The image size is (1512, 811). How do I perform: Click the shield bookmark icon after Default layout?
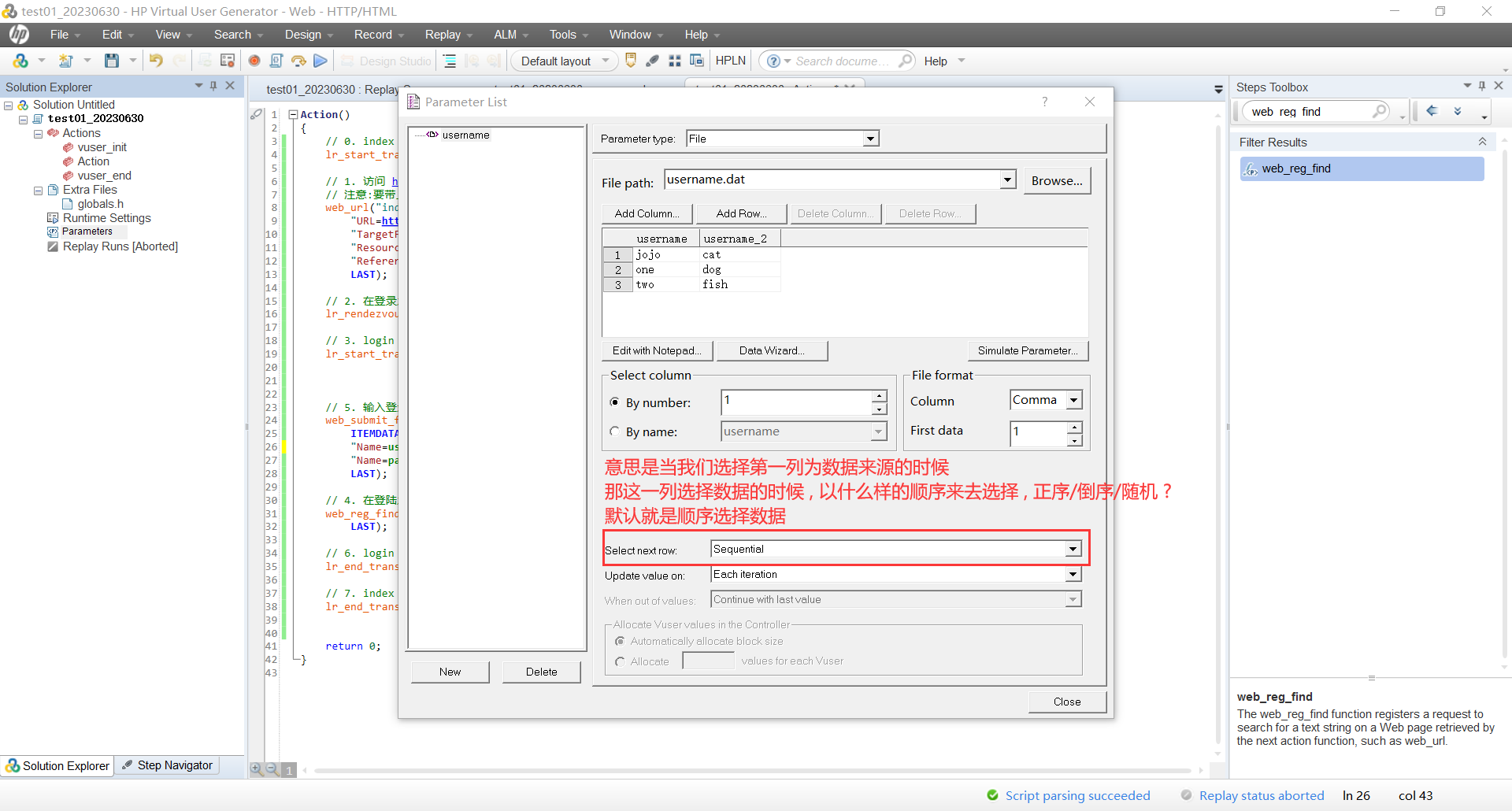(631, 61)
